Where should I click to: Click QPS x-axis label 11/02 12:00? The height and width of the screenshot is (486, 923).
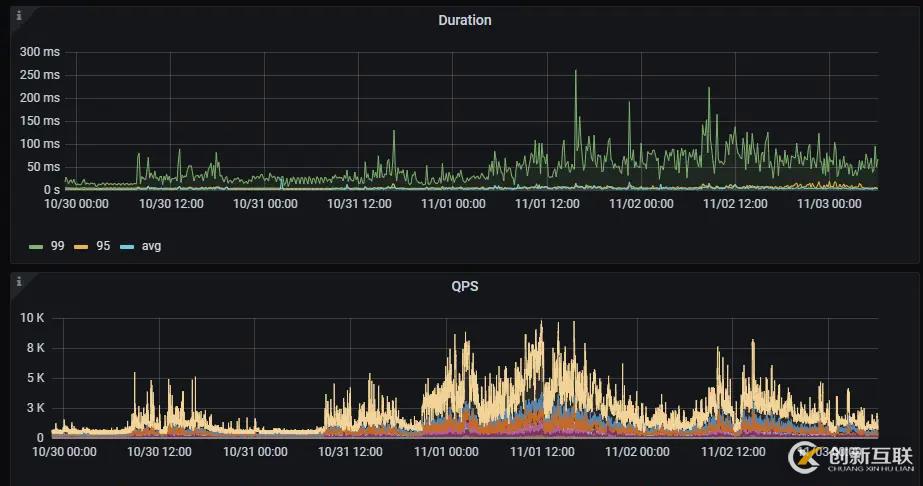[x=733, y=452]
